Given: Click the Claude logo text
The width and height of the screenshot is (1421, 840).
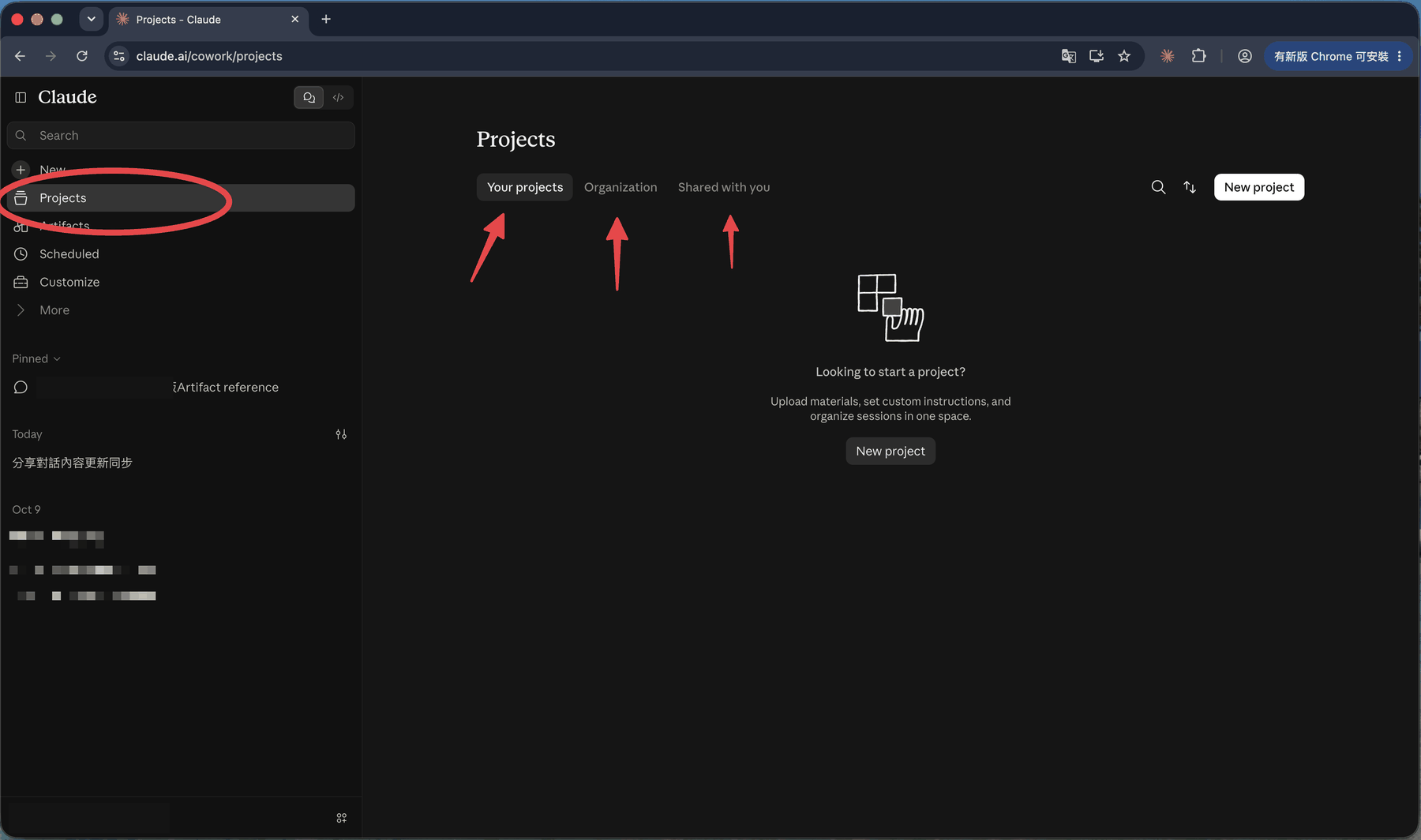Looking at the screenshot, I should click(67, 97).
